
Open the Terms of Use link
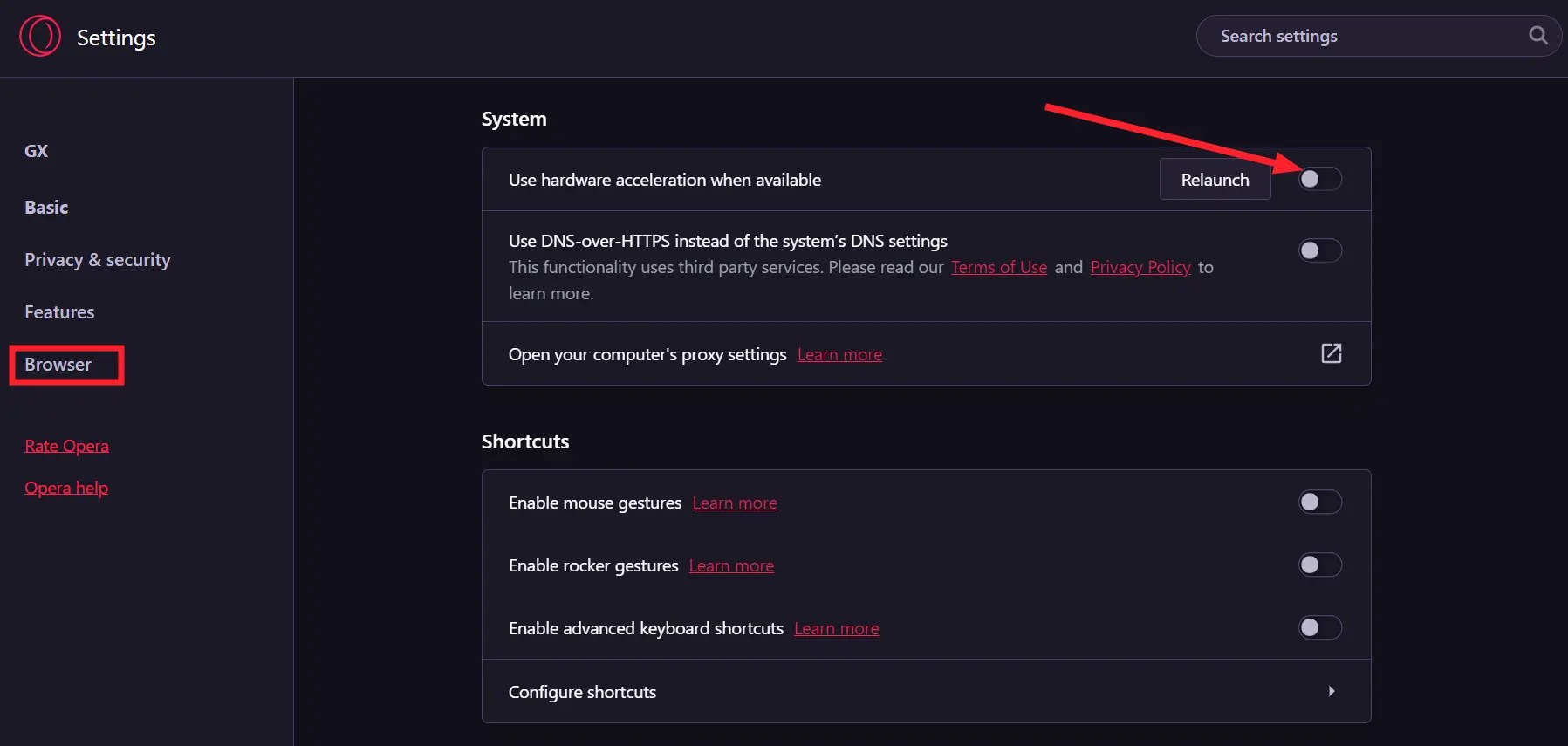[x=998, y=267]
